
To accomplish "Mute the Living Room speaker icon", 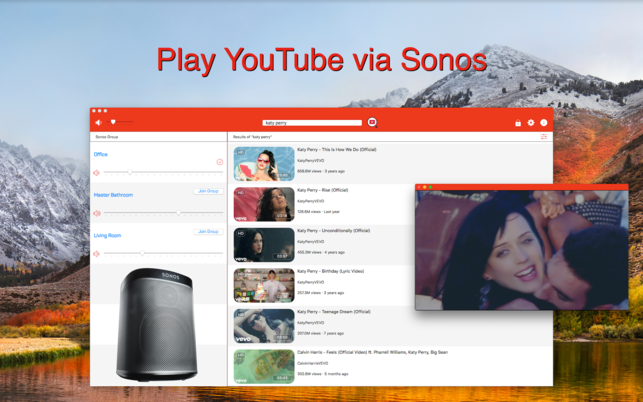I will [x=96, y=254].
